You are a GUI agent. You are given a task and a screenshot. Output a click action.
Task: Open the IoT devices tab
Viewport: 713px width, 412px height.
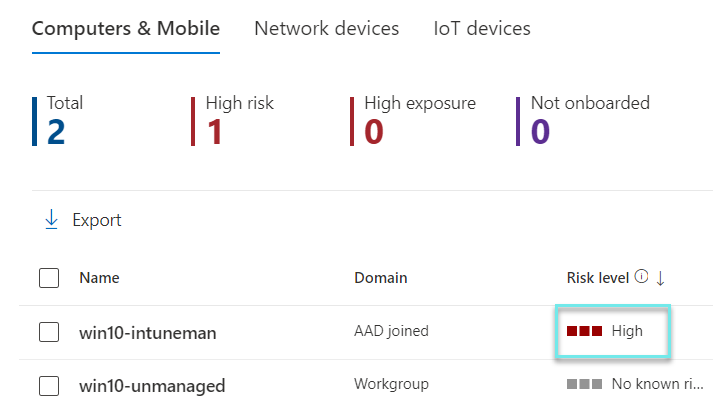[x=482, y=28]
